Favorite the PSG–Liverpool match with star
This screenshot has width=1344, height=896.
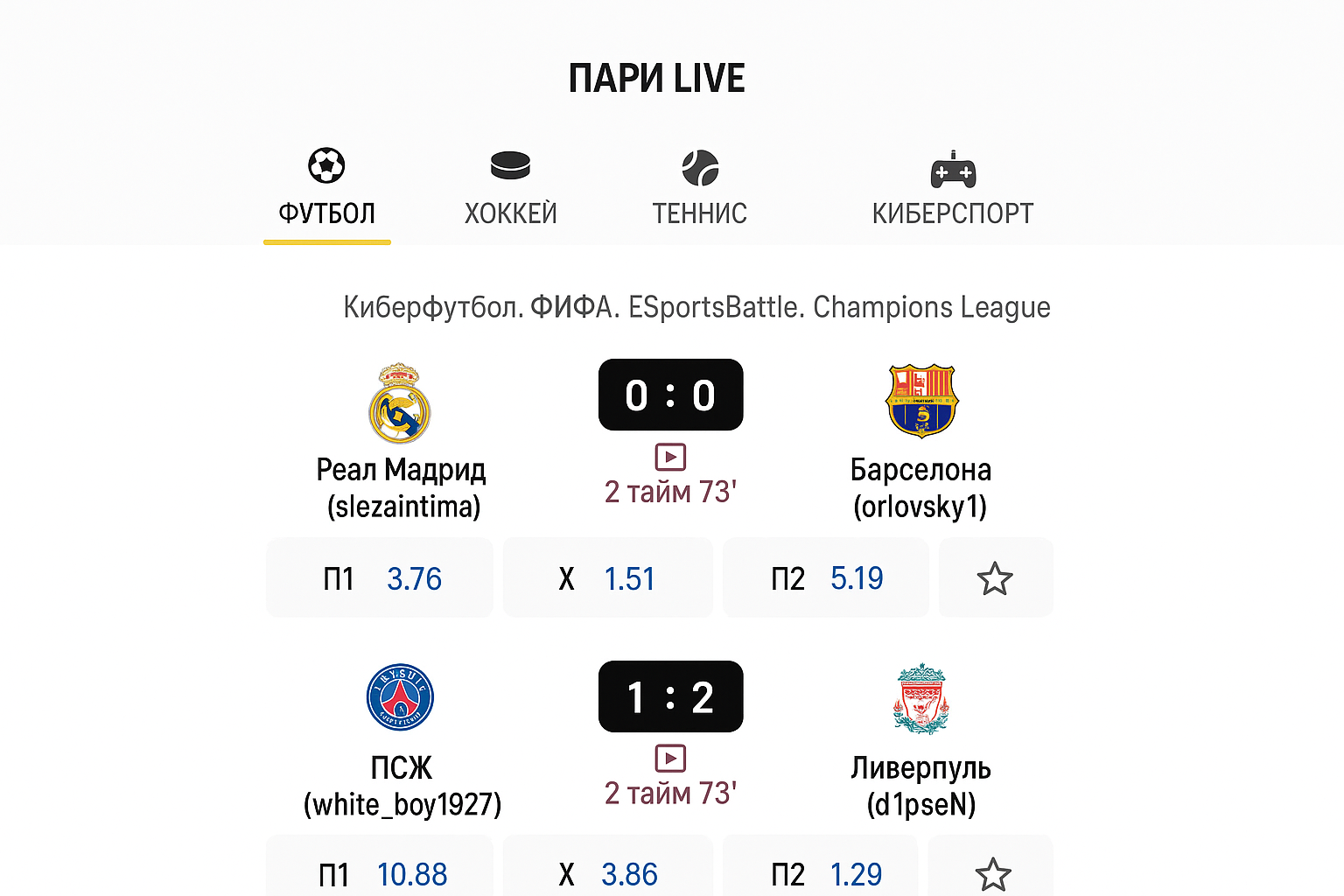993,874
